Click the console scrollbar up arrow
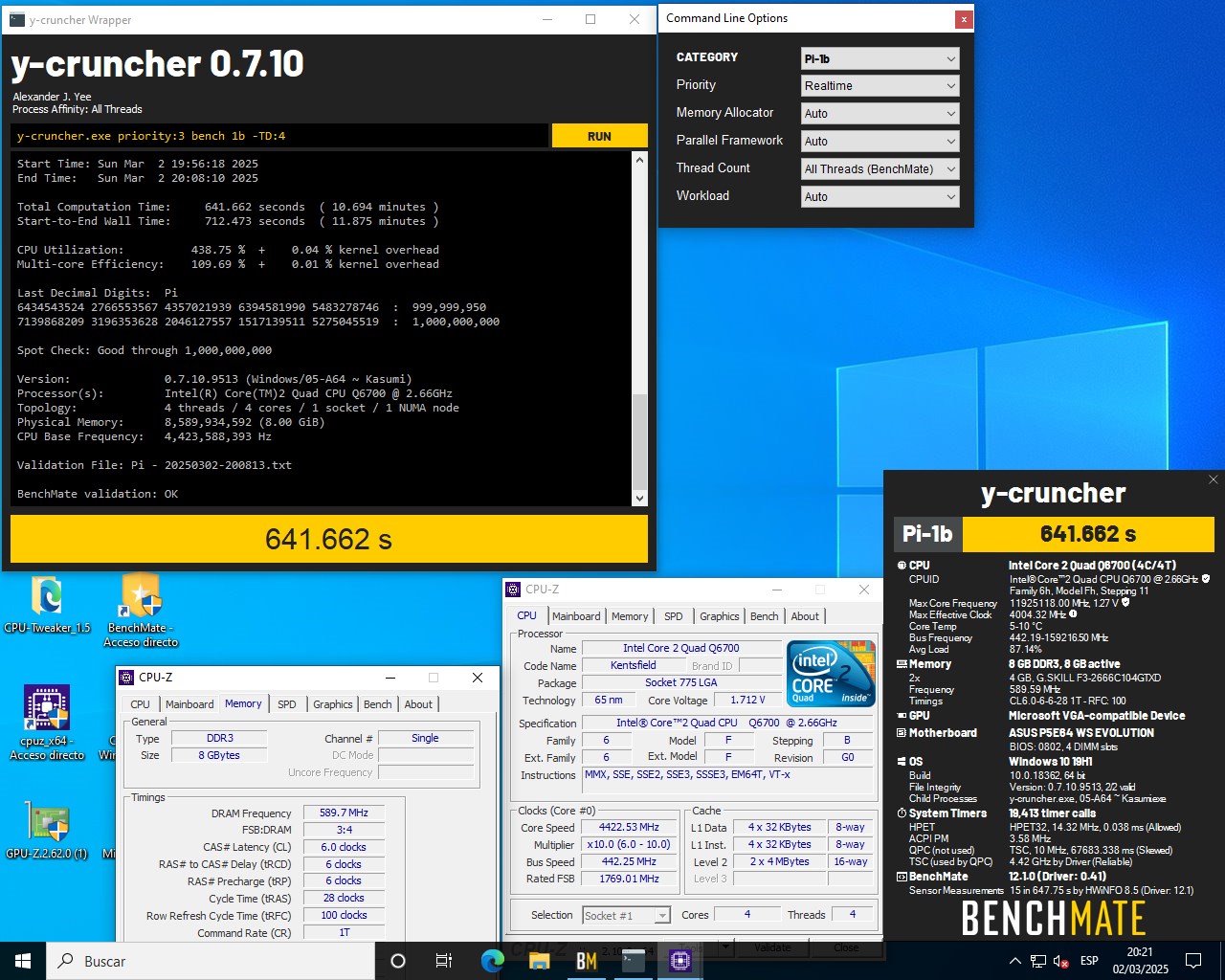This screenshot has height=980, width=1225. coord(639,161)
